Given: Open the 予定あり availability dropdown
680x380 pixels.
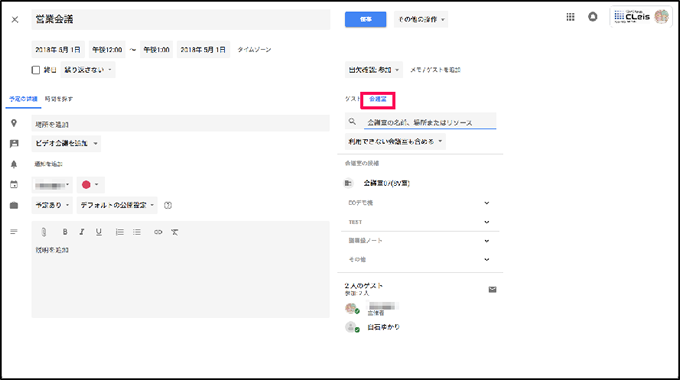Looking at the screenshot, I should point(52,205).
